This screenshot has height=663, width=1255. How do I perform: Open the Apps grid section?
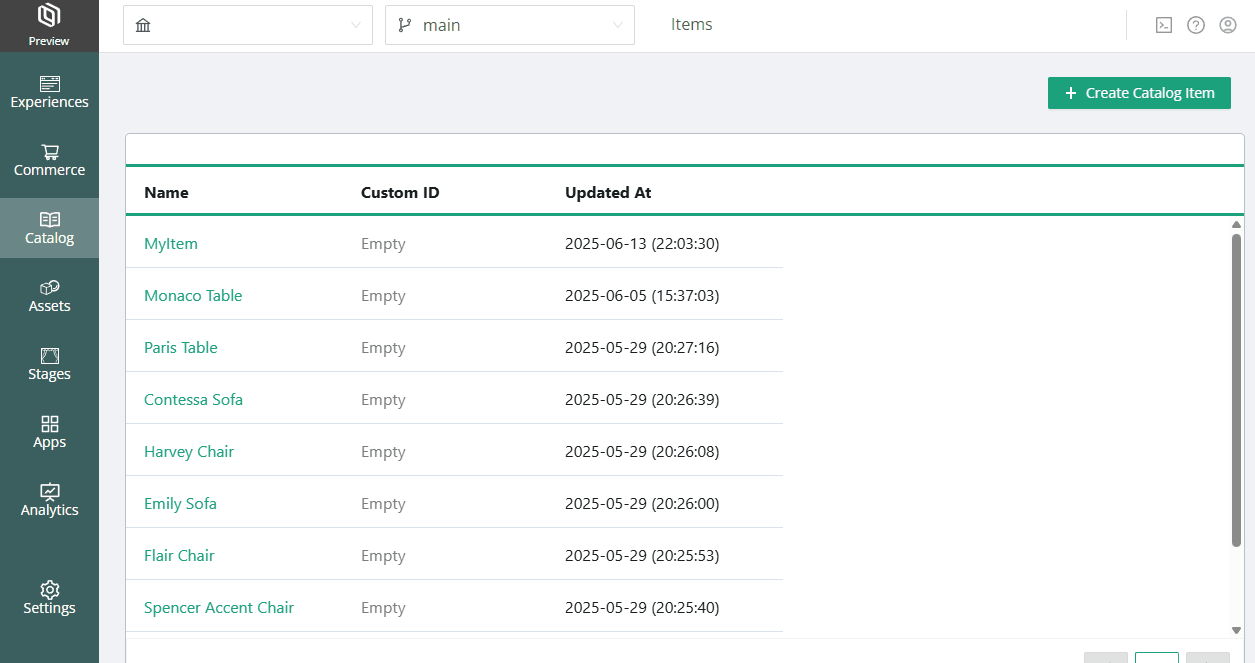coord(49,432)
